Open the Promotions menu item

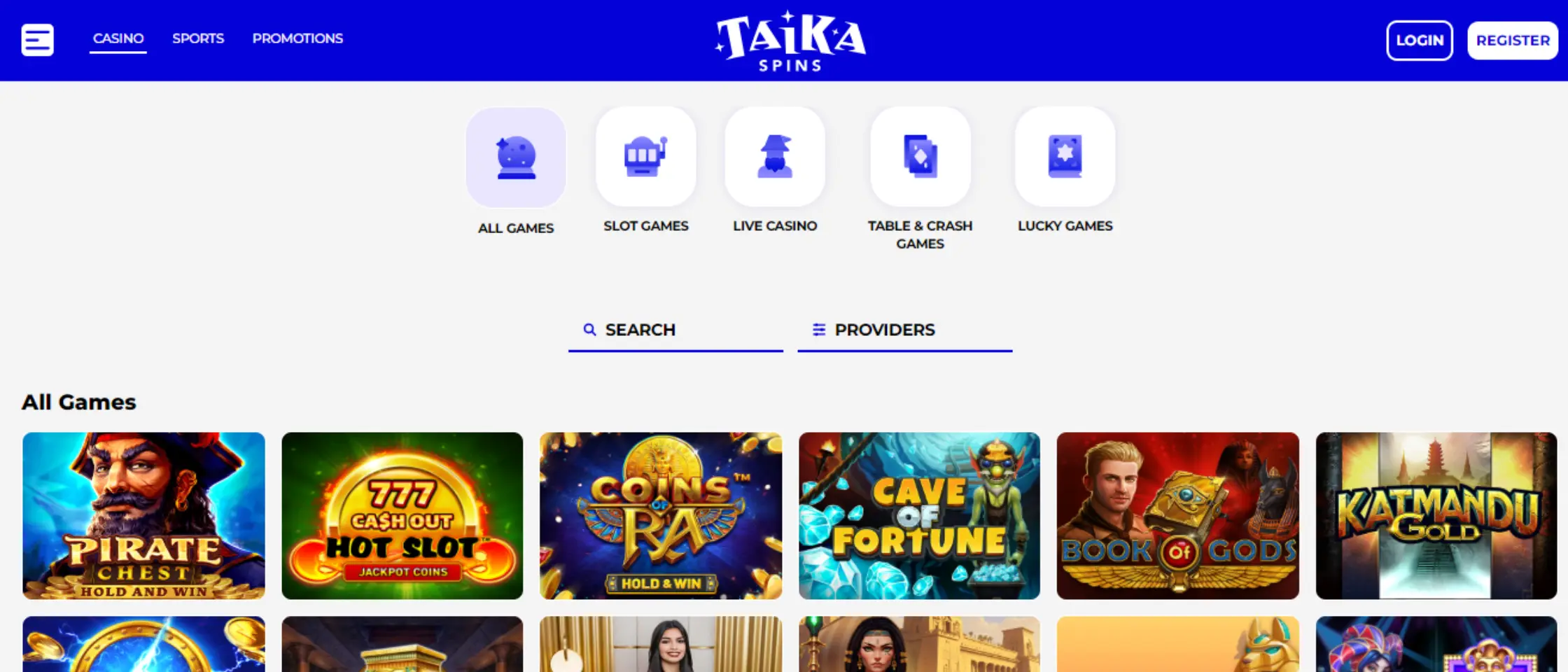click(x=297, y=38)
